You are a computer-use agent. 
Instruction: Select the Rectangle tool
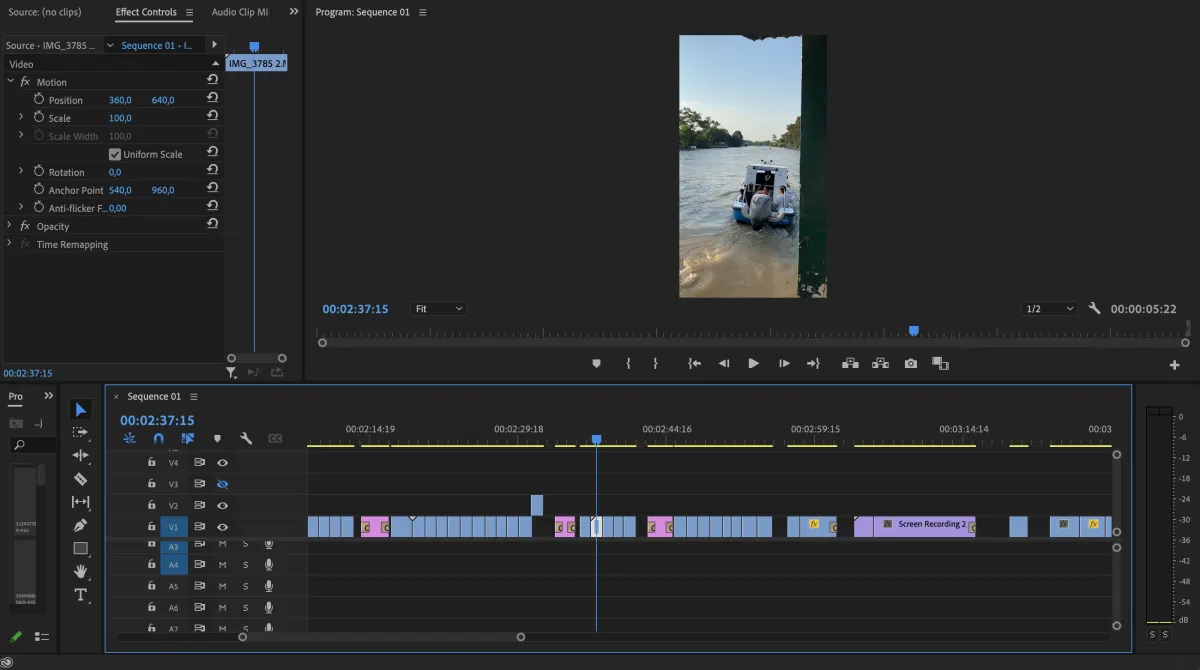pos(81,548)
